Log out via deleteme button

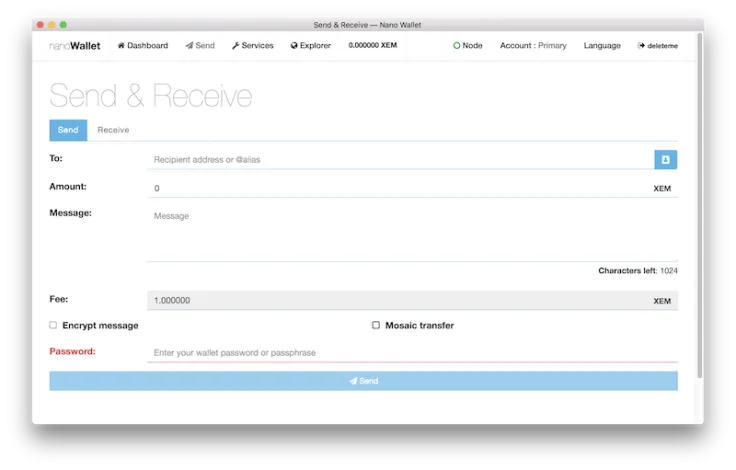click(x=657, y=46)
